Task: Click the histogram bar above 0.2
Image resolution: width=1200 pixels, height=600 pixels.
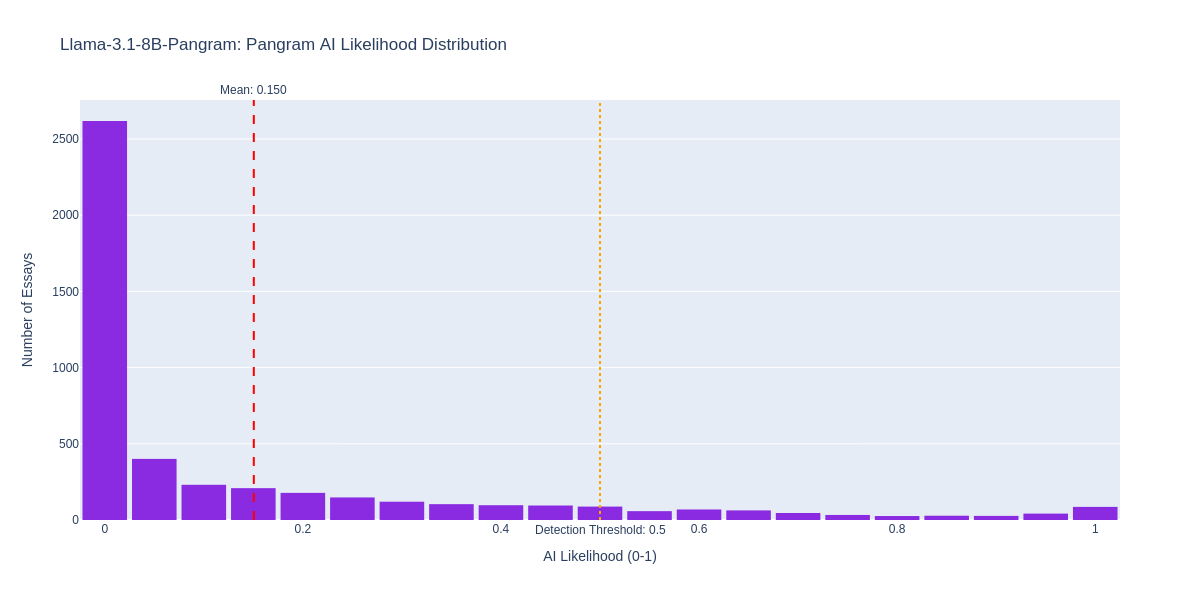Action: (303, 506)
